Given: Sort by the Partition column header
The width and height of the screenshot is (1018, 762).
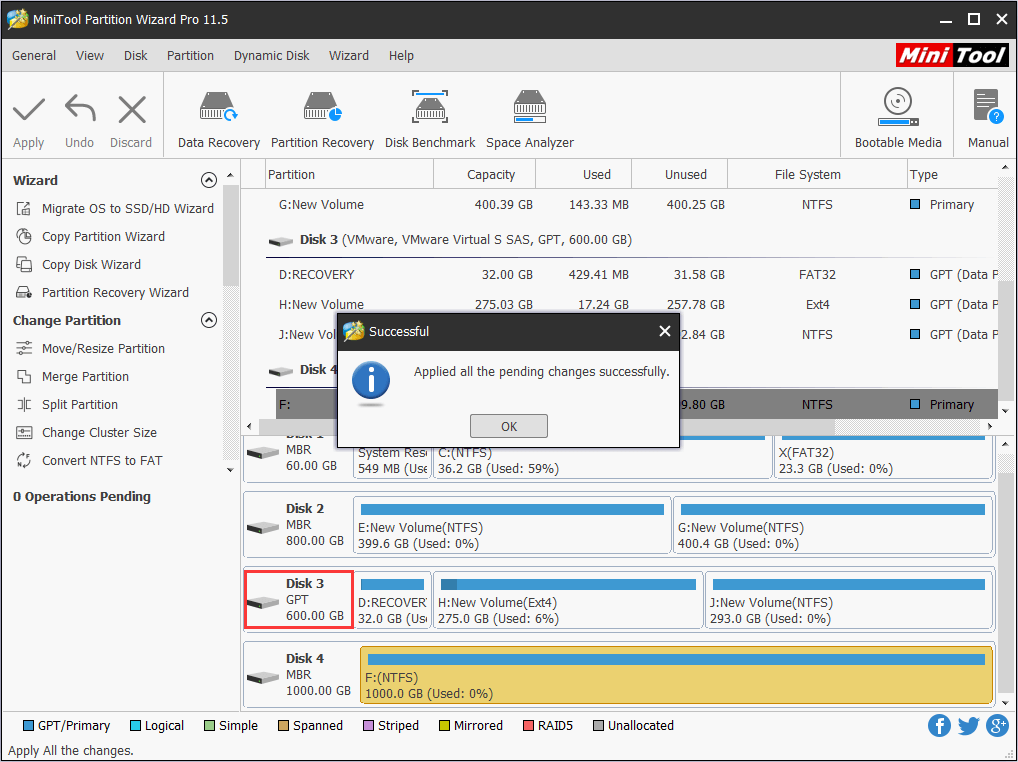Looking at the screenshot, I should click(x=350, y=174).
